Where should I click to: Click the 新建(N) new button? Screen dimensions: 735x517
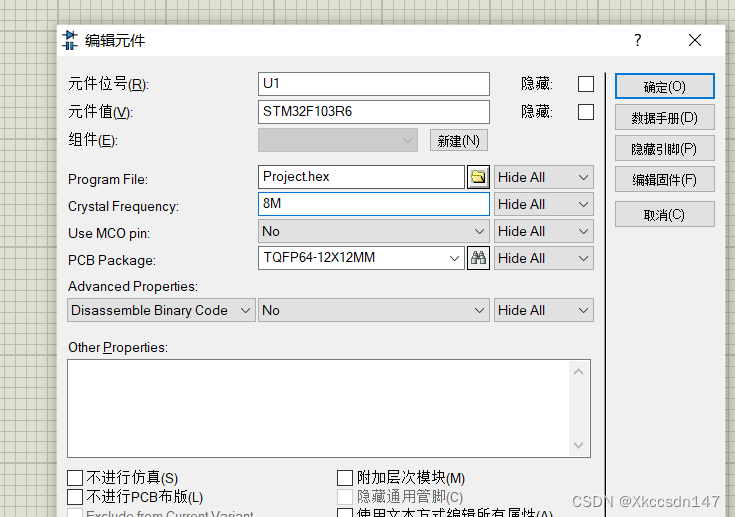(458, 141)
